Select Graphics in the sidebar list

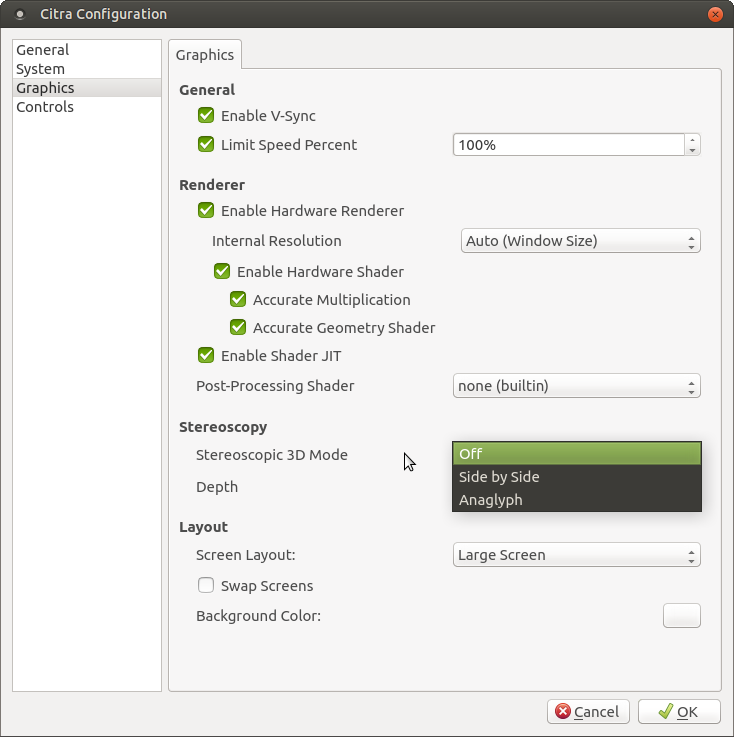(86, 88)
